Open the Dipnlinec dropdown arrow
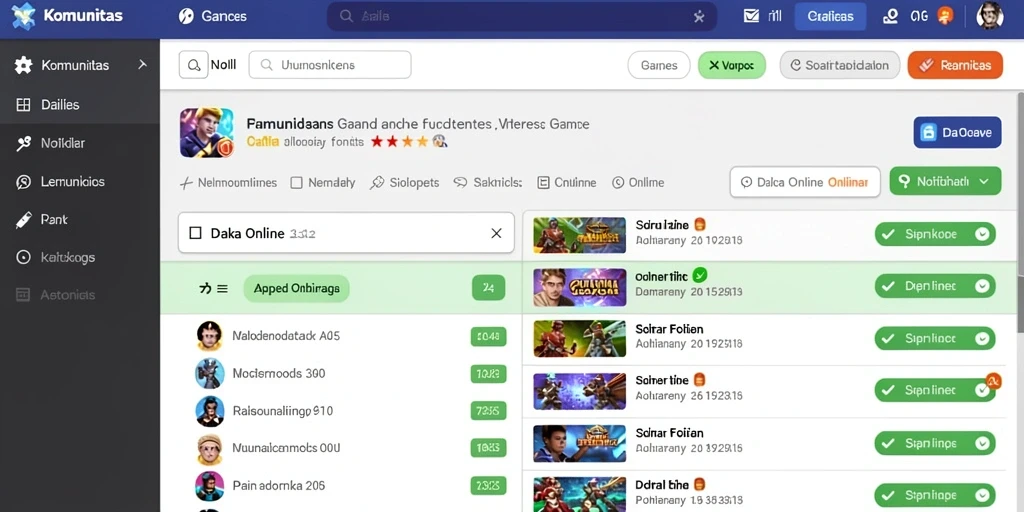The width and height of the screenshot is (1024, 512). pyautogui.click(x=982, y=286)
